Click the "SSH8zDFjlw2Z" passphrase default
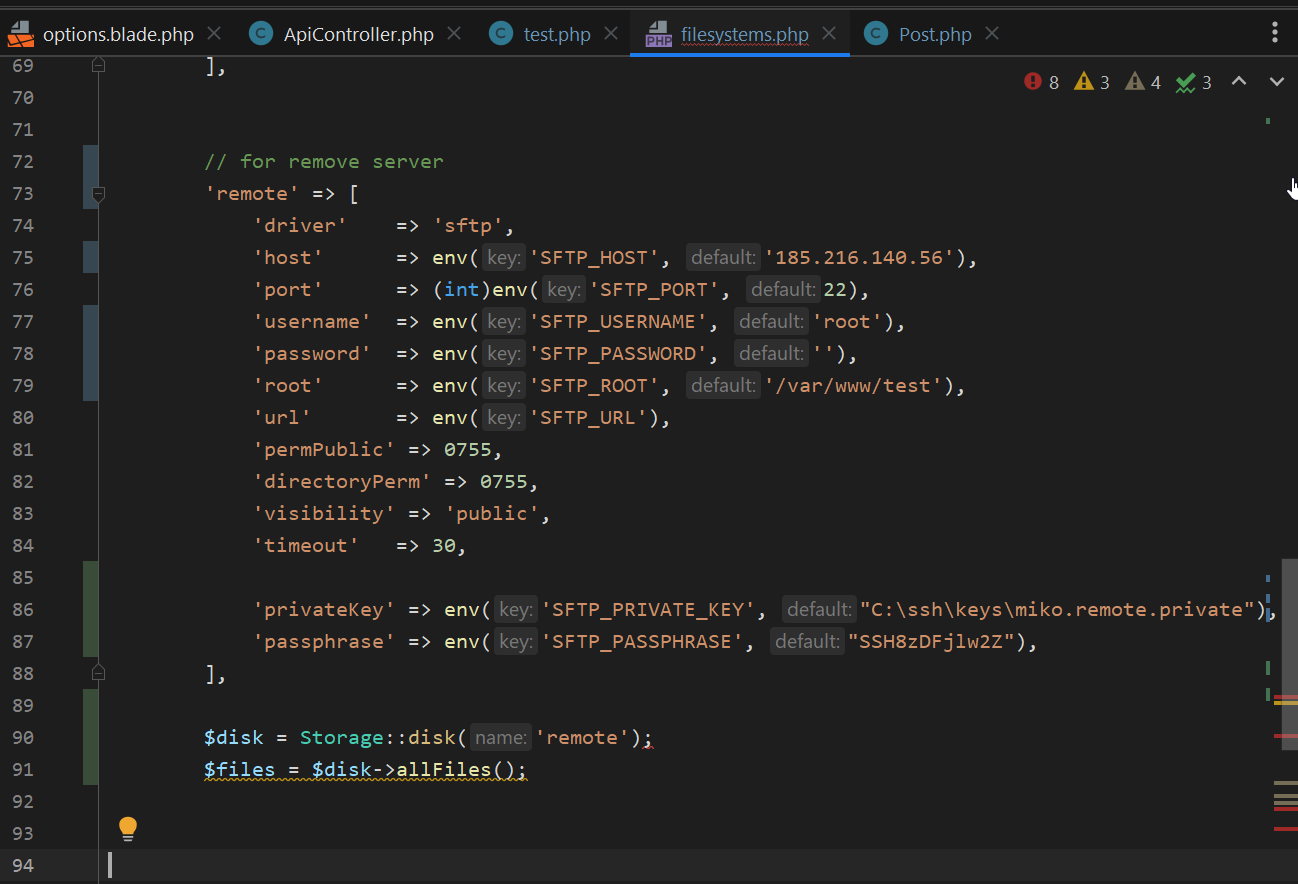The width and height of the screenshot is (1298, 884). [x=932, y=641]
